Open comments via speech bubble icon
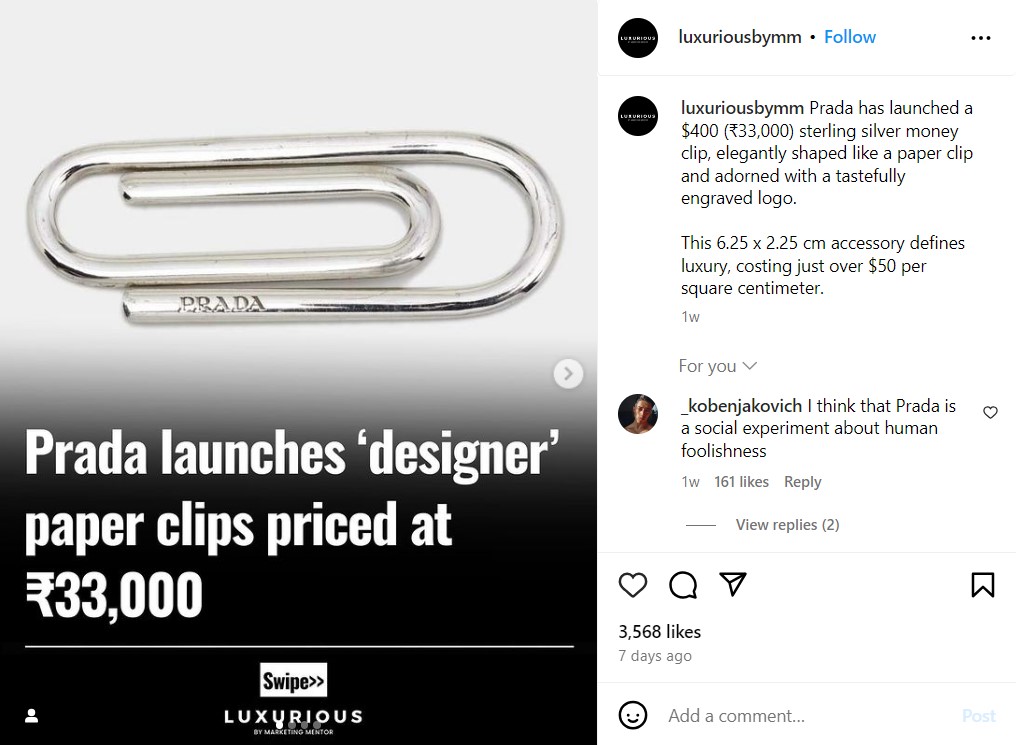This screenshot has height=745, width=1016. tap(683, 585)
